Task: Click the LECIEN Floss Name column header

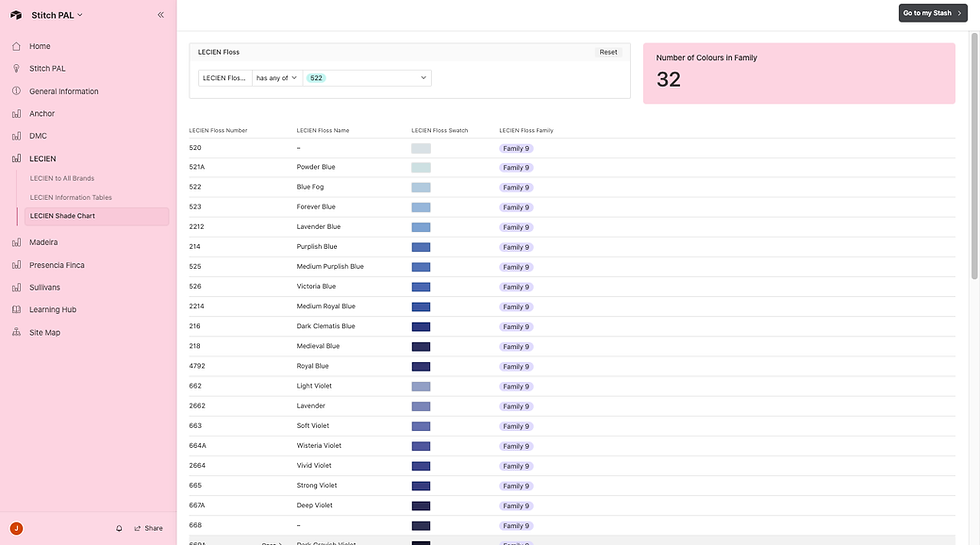Action: pos(322,131)
